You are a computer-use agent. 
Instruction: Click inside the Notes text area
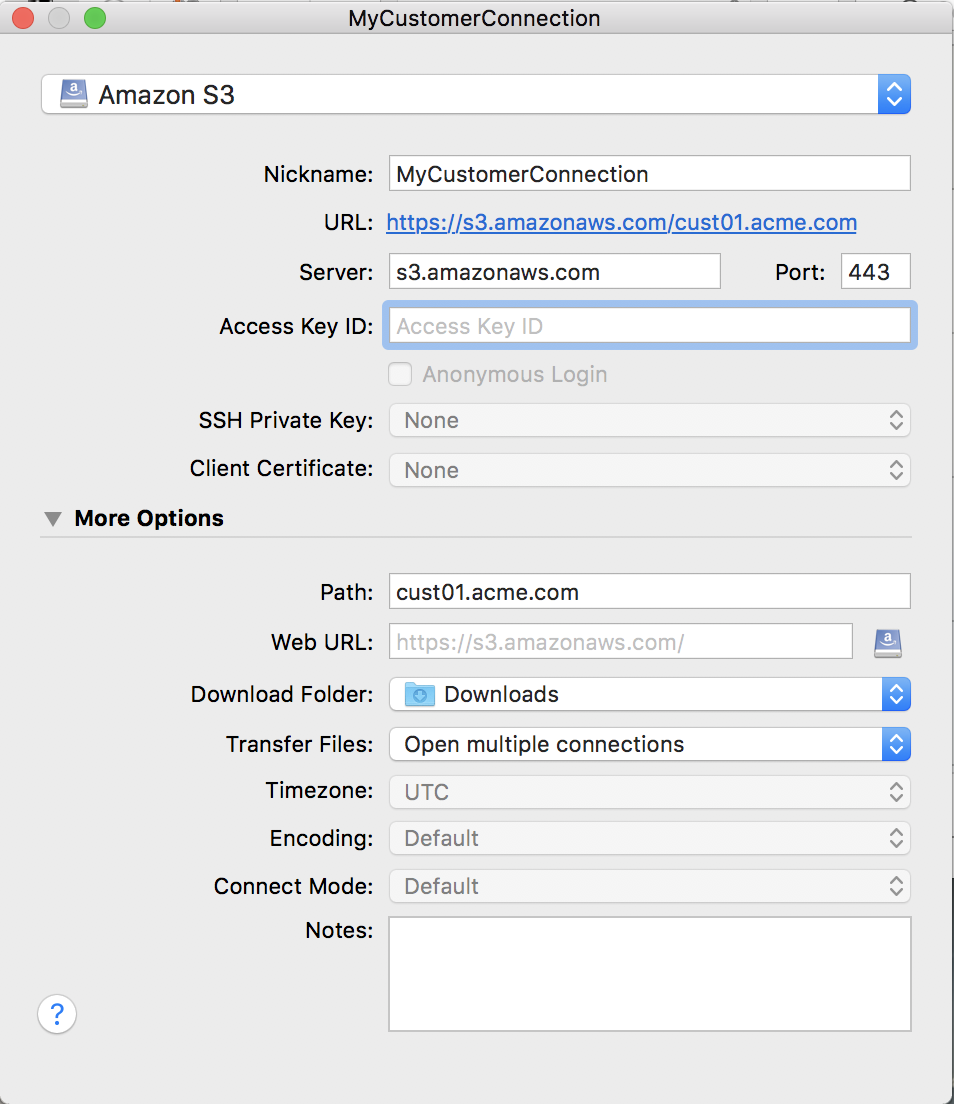click(649, 974)
